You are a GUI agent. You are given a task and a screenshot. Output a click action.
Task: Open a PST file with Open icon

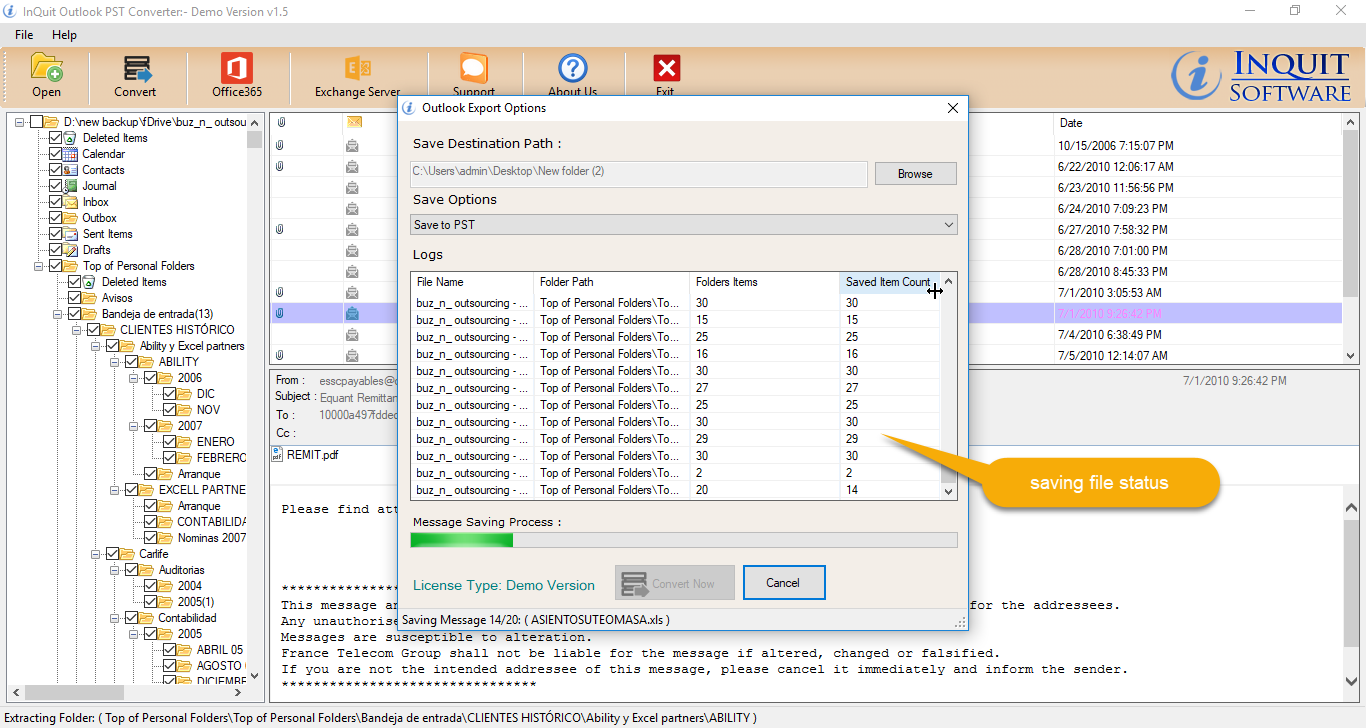tap(46, 68)
